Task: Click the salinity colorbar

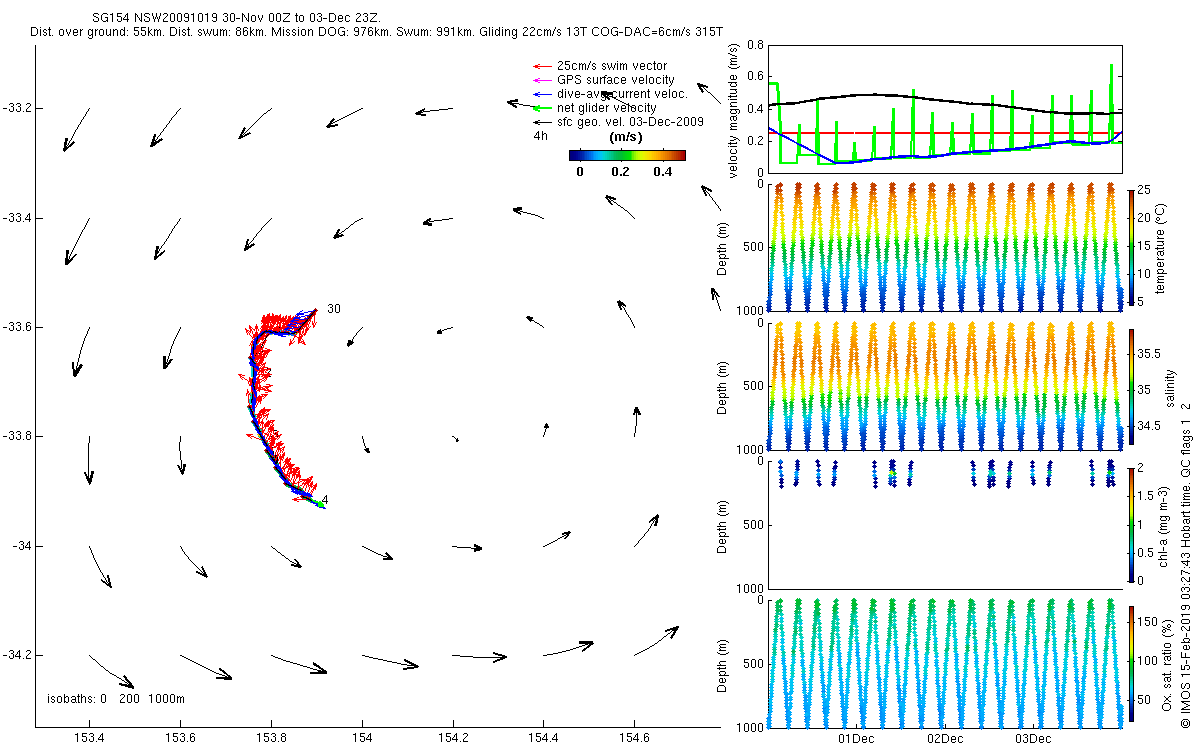Action: [1131, 388]
